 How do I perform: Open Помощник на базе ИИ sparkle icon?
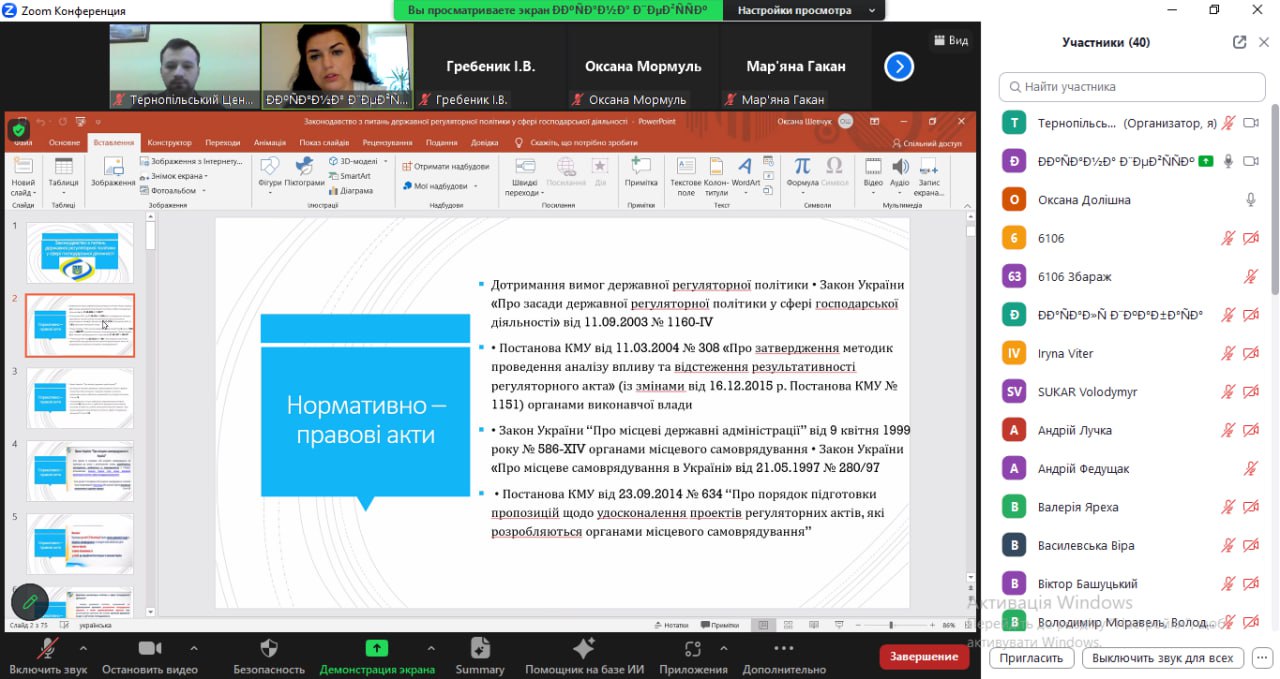[x=584, y=648]
